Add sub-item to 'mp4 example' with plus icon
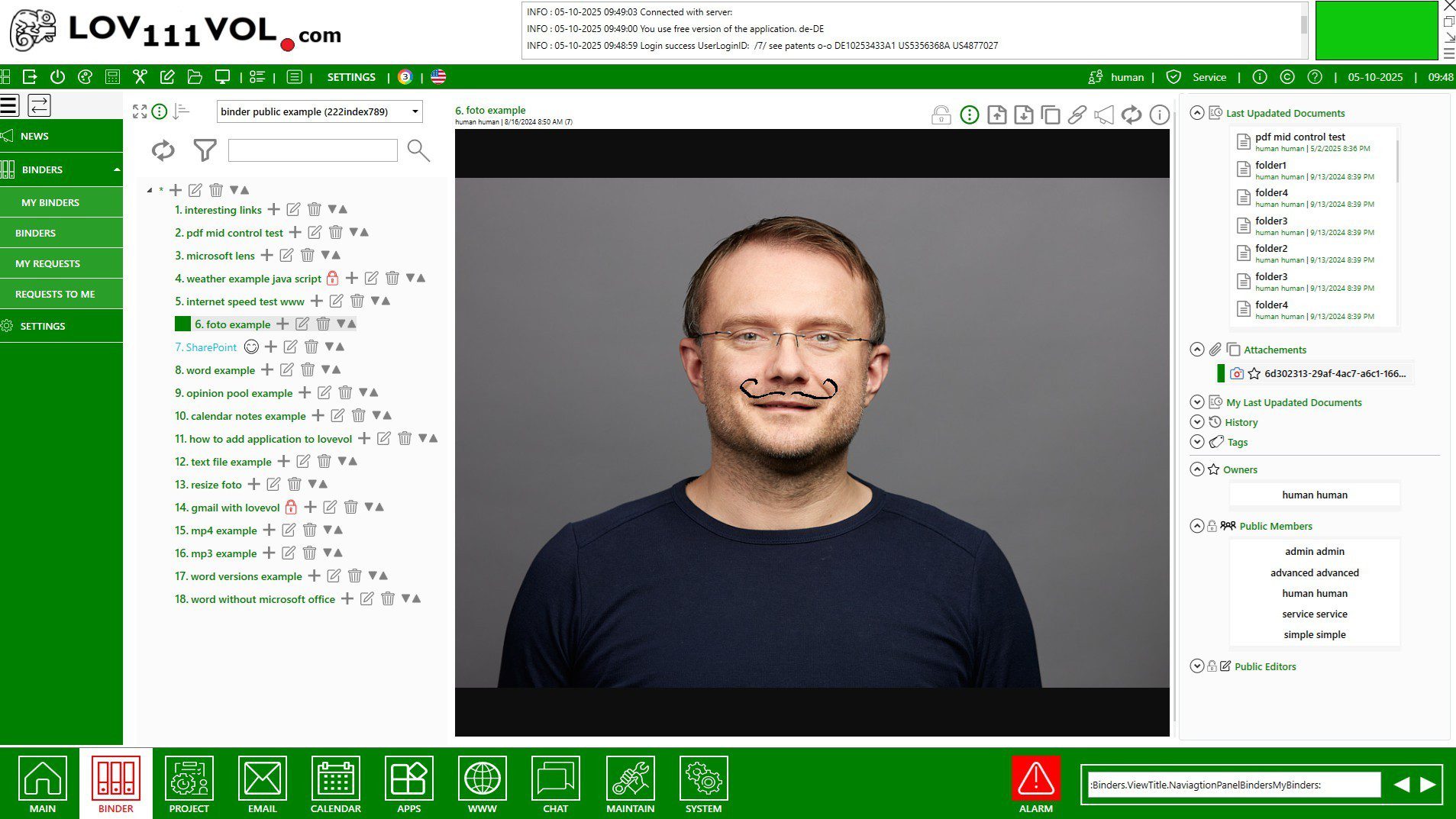The image size is (1456, 819). tap(269, 530)
